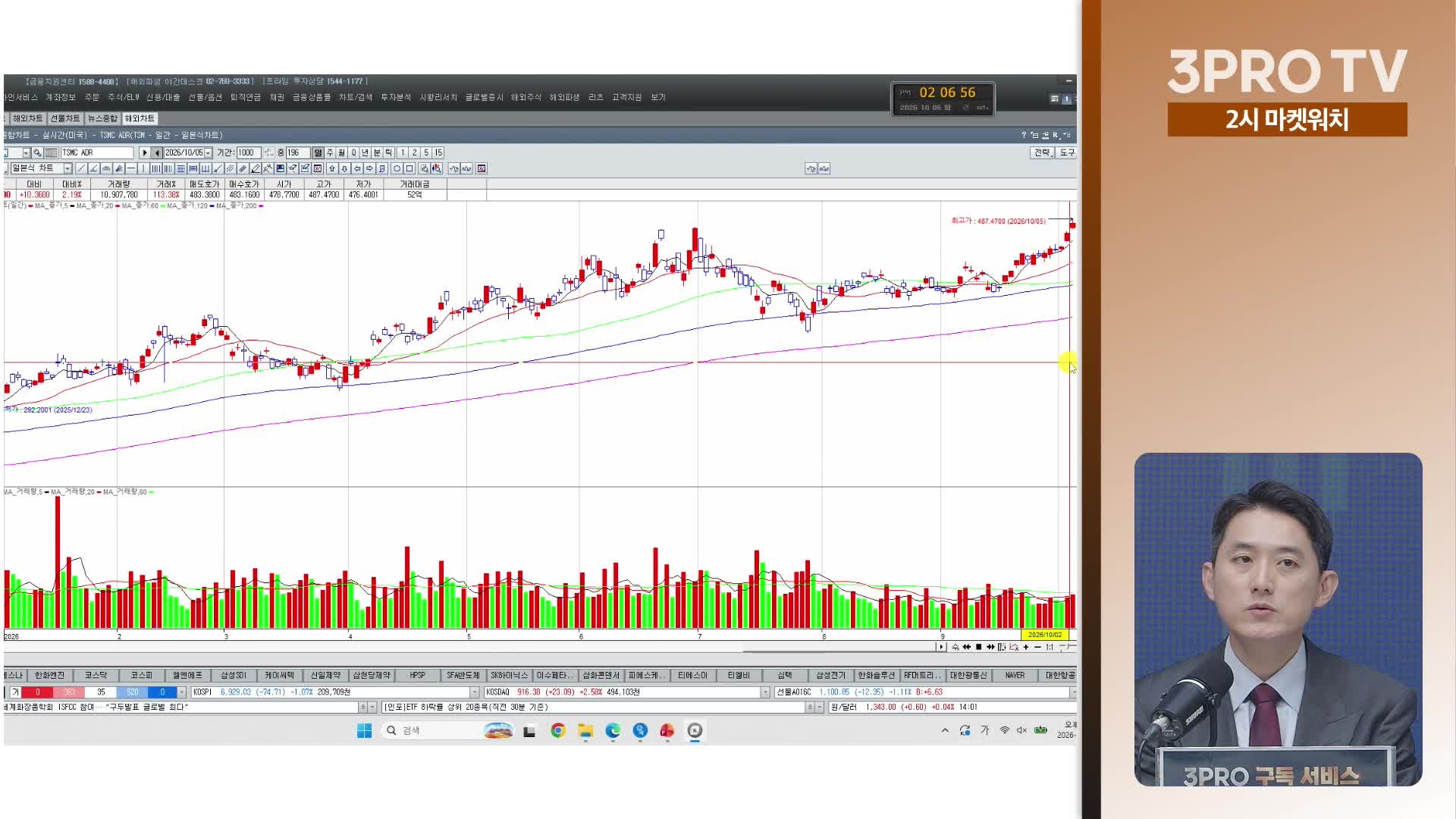
Task: Switch to the 선물차트 tab
Action: (x=65, y=118)
